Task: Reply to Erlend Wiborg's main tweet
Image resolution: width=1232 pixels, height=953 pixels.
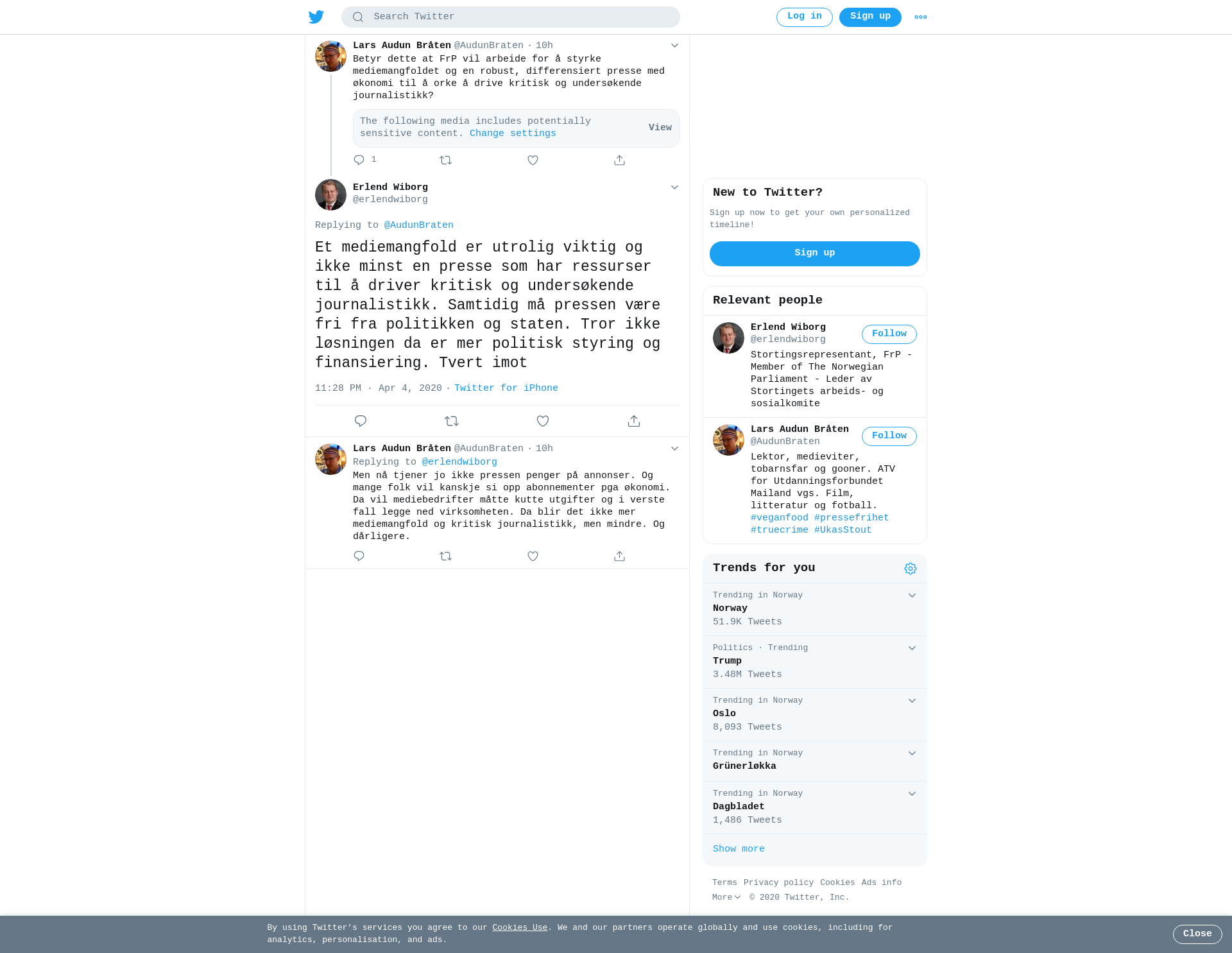Action: [x=361, y=421]
